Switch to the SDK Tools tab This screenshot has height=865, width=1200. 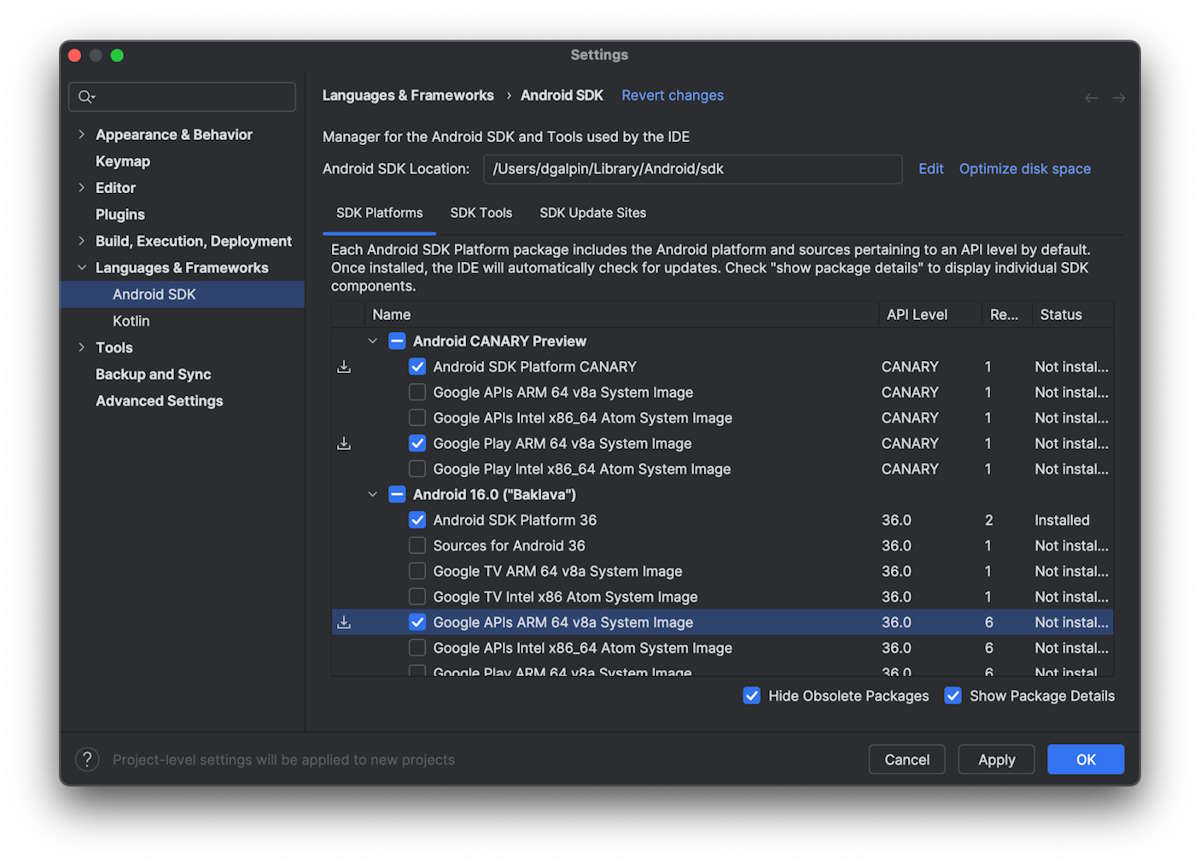(481, 213)
